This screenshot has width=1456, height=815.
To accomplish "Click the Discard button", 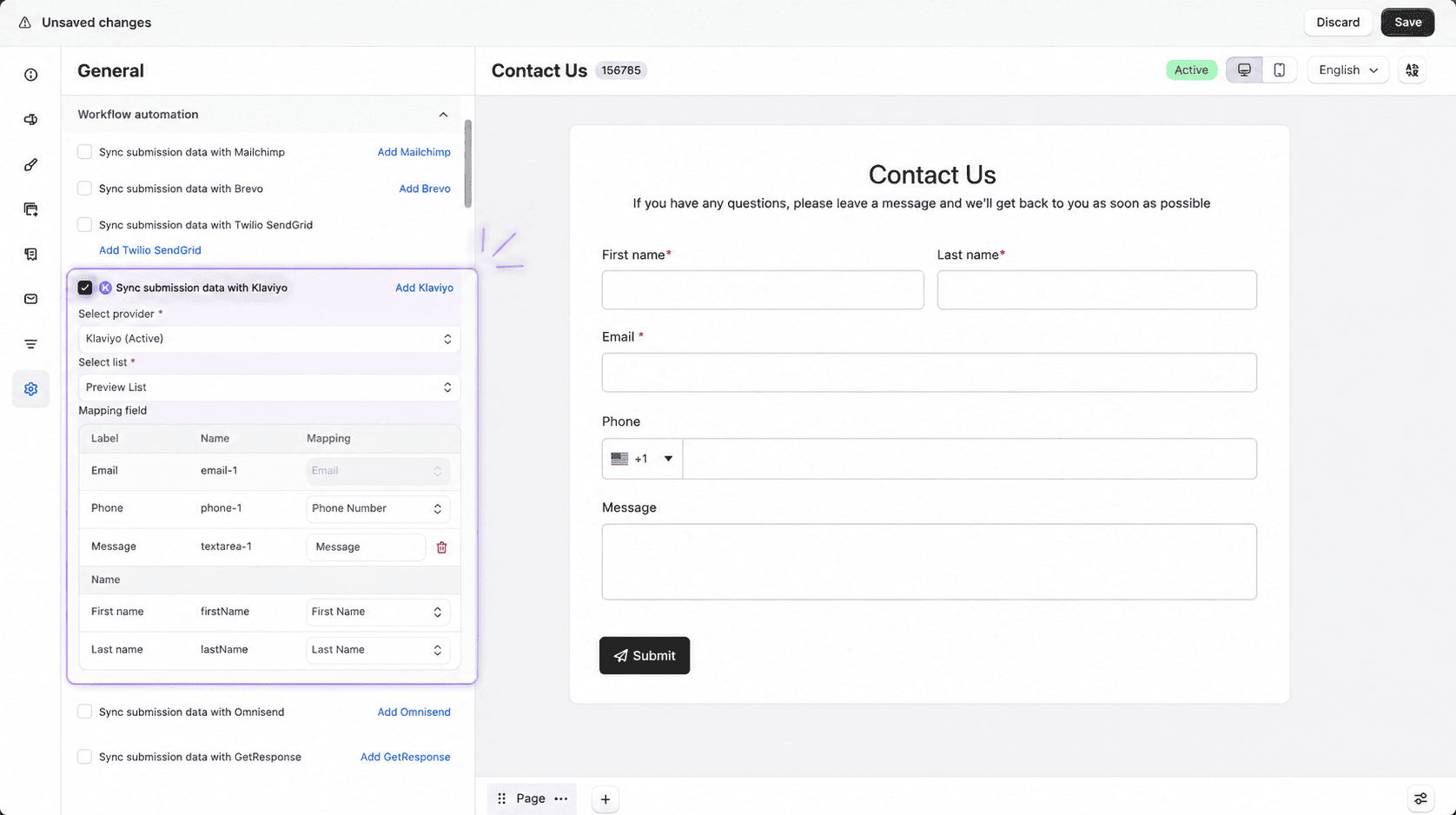I will (1338, 23).
